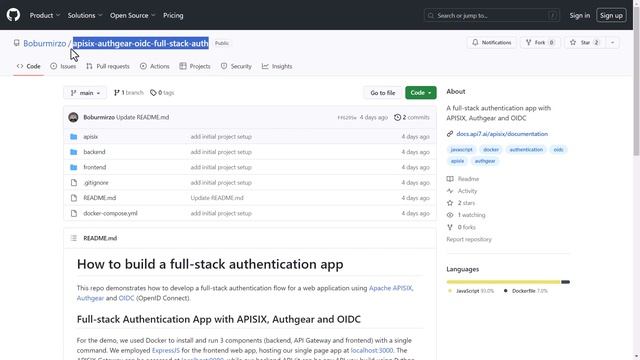
Task: Switch to the Pull requests tab
Action: click(108, 66)
